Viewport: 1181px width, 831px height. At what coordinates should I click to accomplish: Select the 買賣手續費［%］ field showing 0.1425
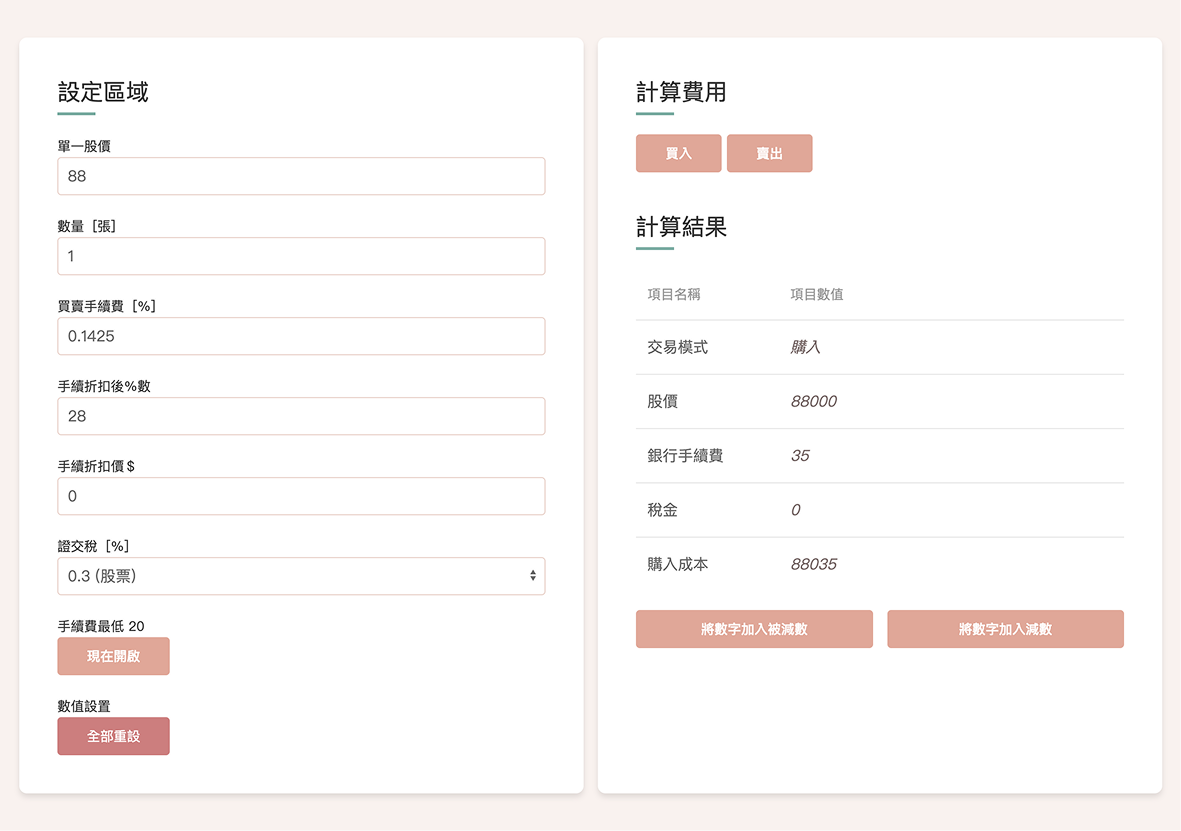pyautogui.click(x=301, y=336)
